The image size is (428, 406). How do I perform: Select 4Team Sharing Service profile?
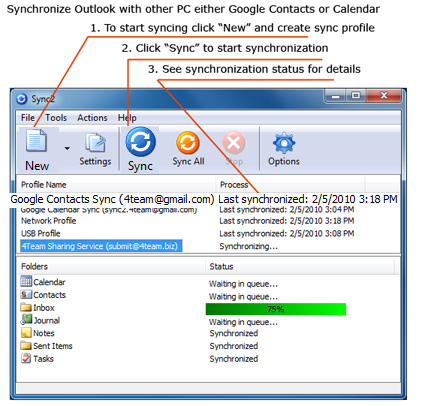click(x=101, y=246)
